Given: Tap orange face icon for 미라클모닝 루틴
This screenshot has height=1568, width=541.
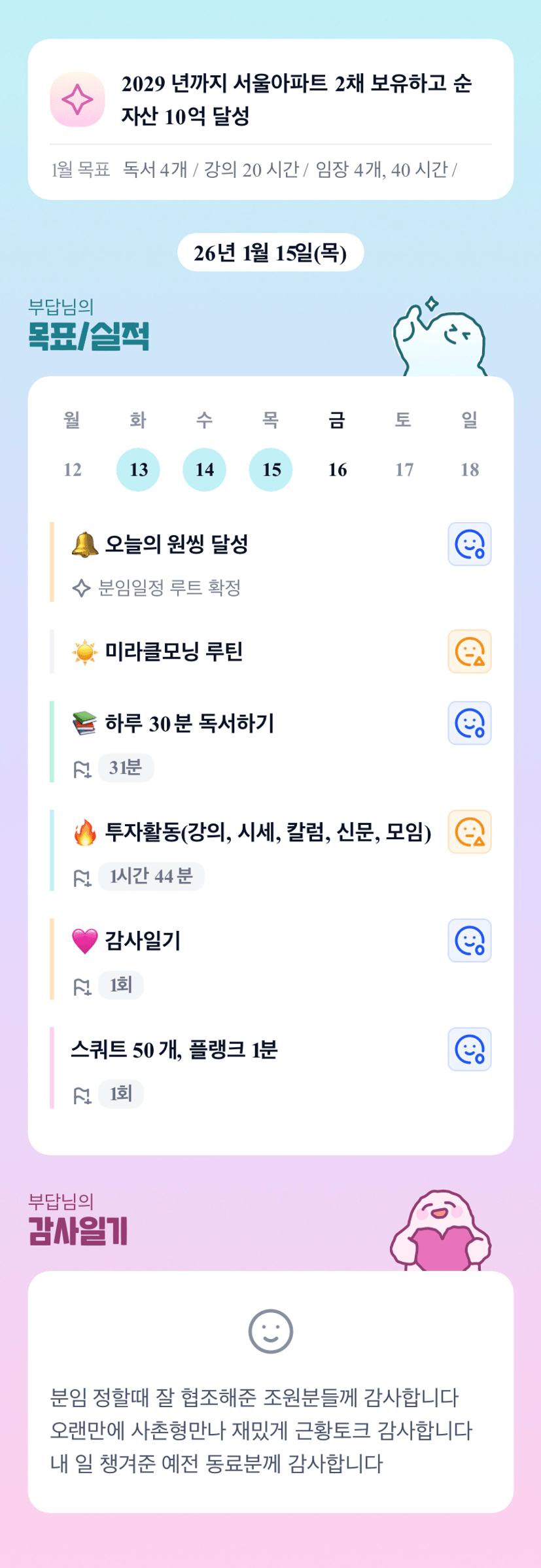Looking at the screenshot, I should point(469,652).
